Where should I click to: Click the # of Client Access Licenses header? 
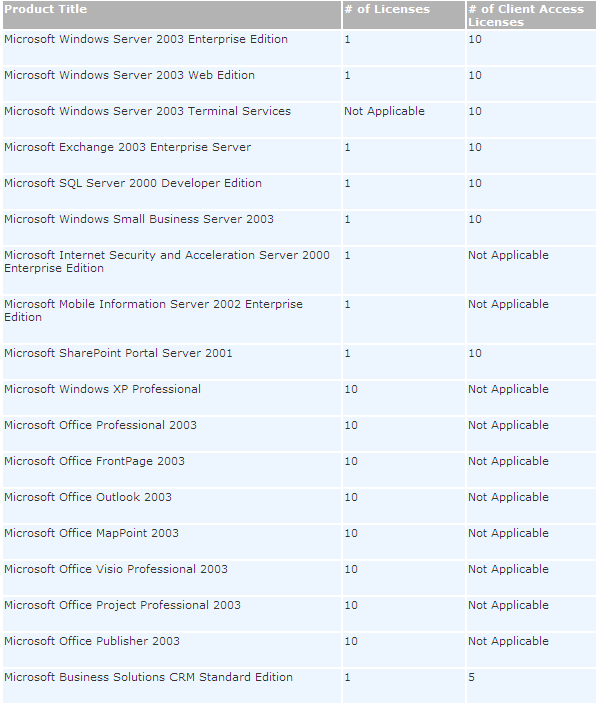[526, 16]
